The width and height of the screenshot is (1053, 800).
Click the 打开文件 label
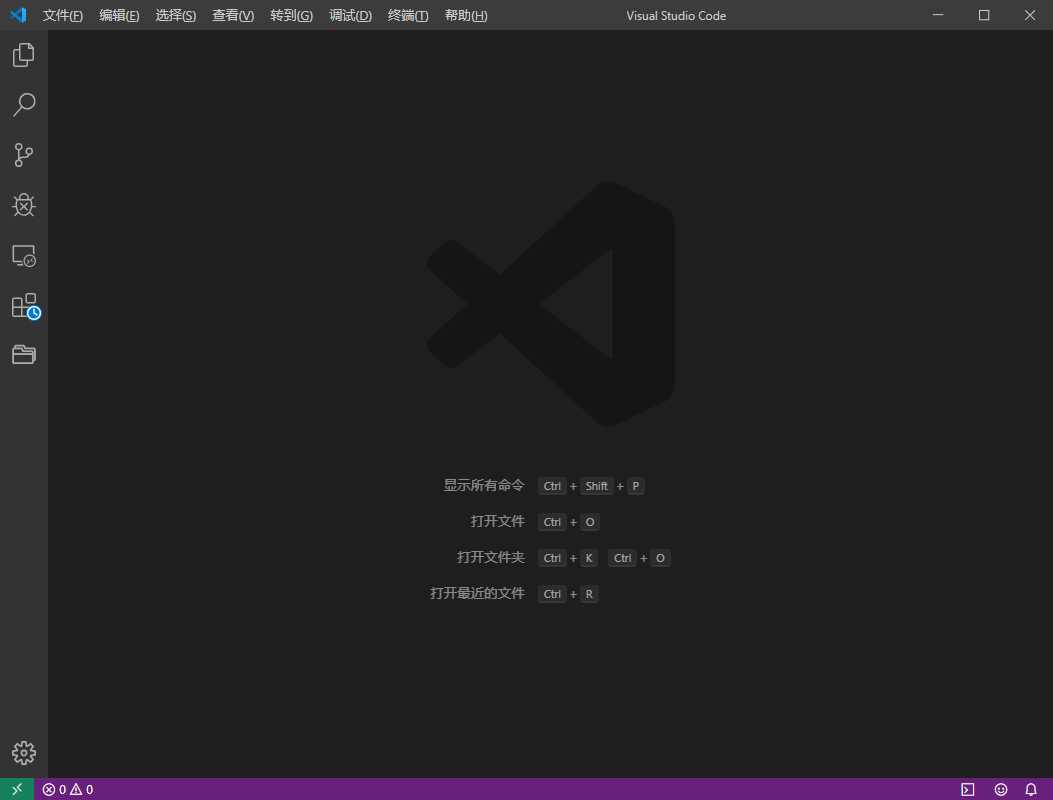[498, 521]
